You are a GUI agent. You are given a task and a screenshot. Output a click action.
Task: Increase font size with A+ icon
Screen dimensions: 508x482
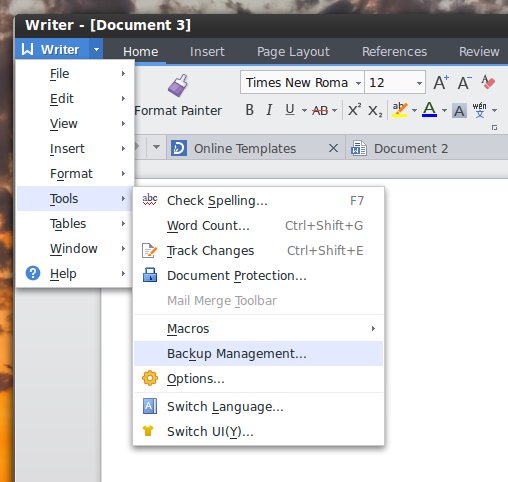tap(441, 82)
